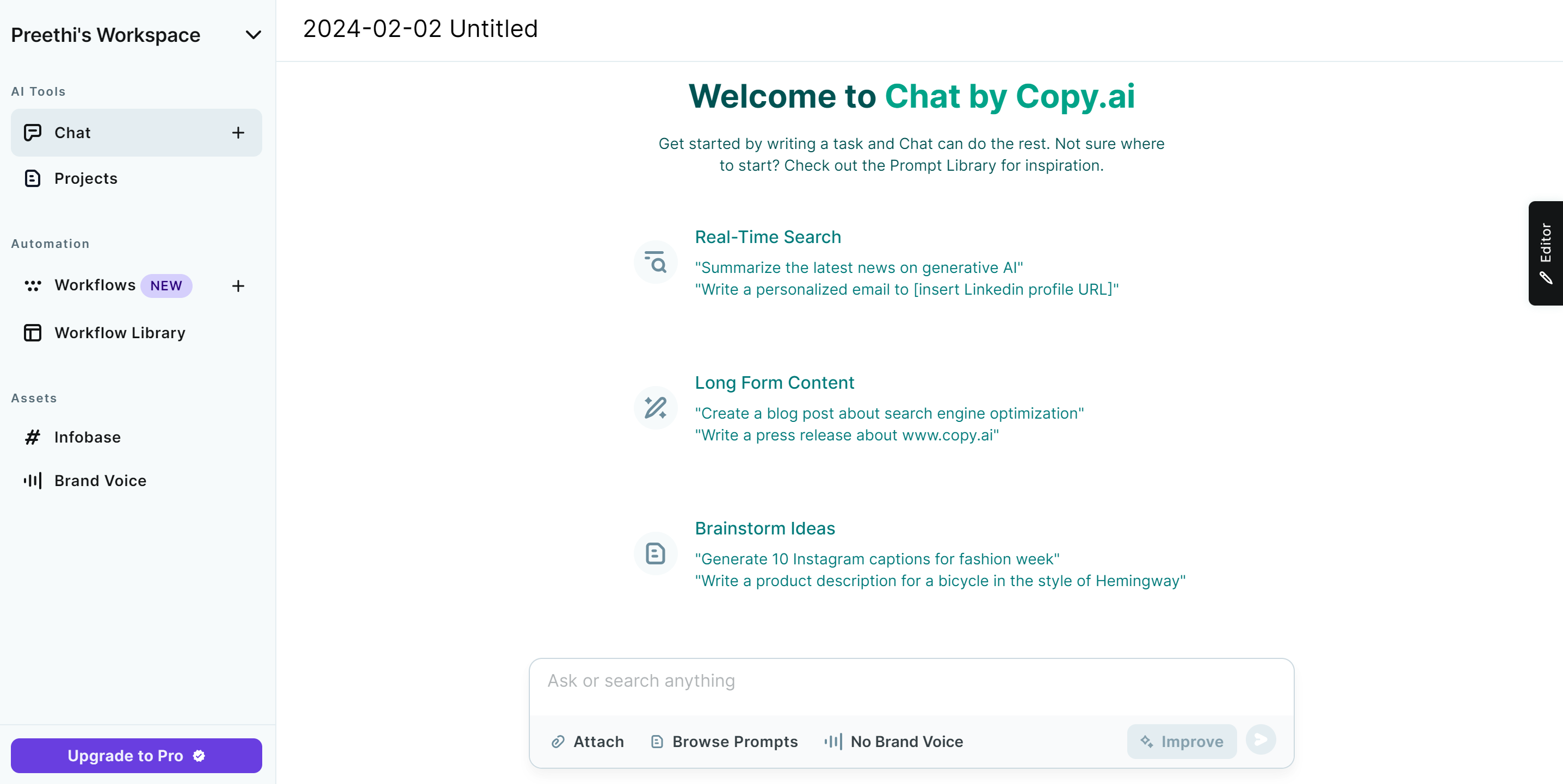Go to Projects in the sidebar
The height and width of the screenshot is (784, 1563).
(x=85, y=178)
